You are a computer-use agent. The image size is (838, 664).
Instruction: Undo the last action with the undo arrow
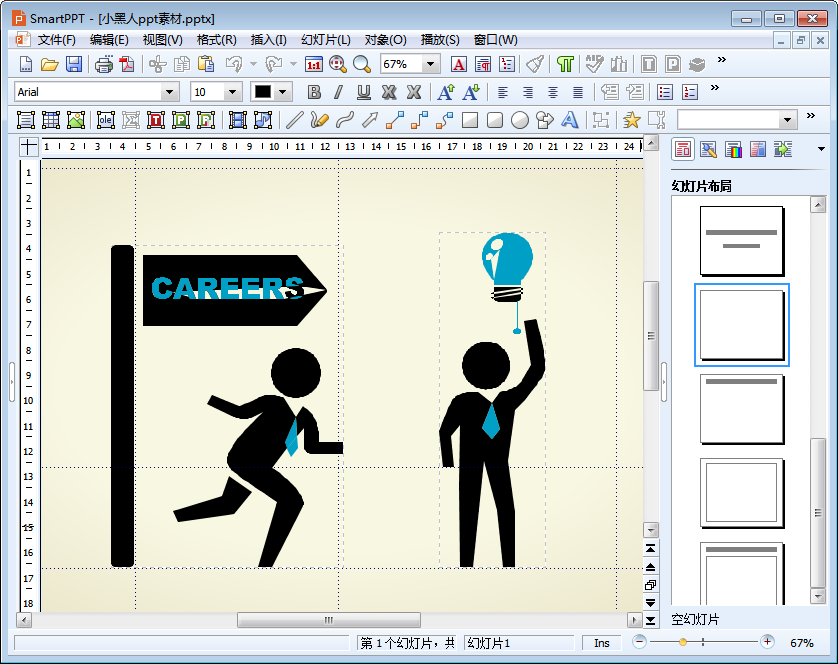tap(234, 64)
